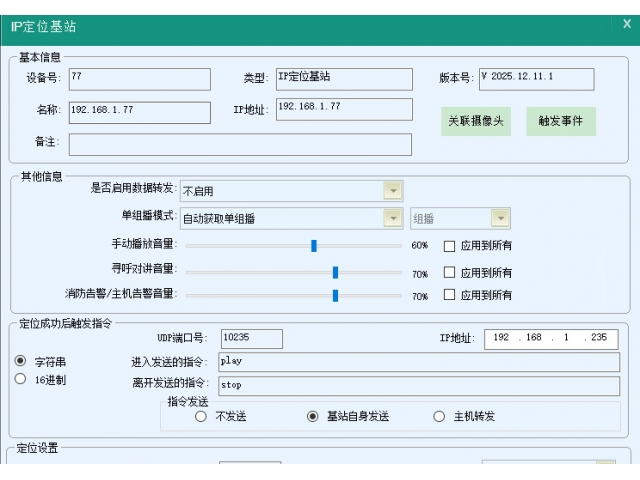Click the 寻呼对讲音量 slider handle
This screenshot has width=640, height=480.
[x=335, y=272]
